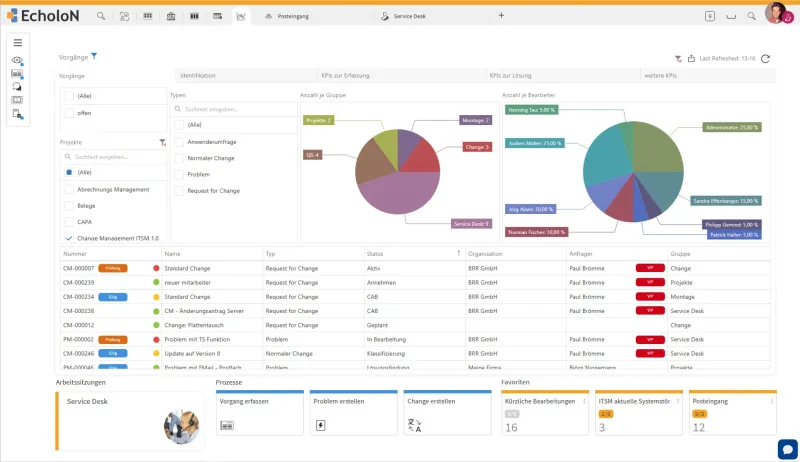Tick the offen checkbox under Vorgänge
The width and height of the screenshot is (800, 462).
(x=68, y=113)
